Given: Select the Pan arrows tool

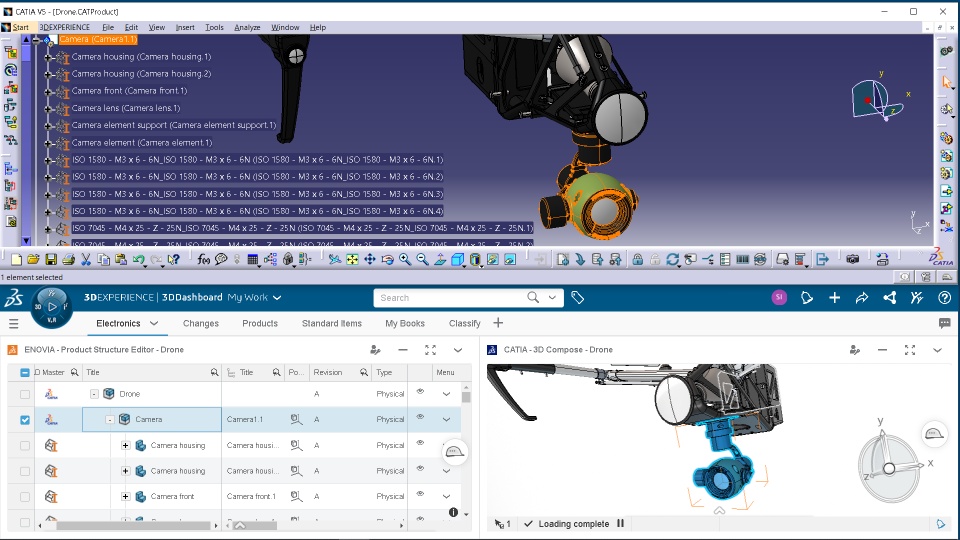Looking at the screenshot, I should click(370, 260).
